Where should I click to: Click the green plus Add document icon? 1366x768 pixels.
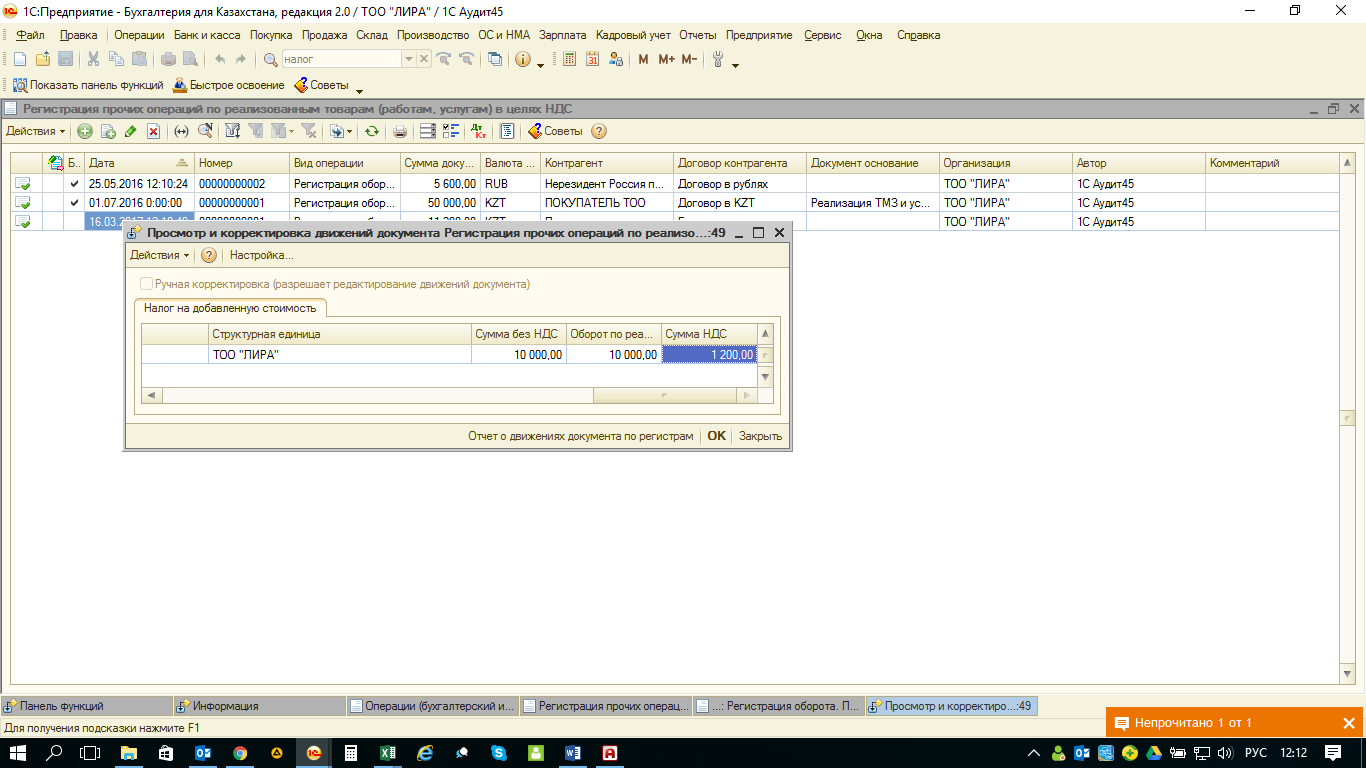point(85,131)
